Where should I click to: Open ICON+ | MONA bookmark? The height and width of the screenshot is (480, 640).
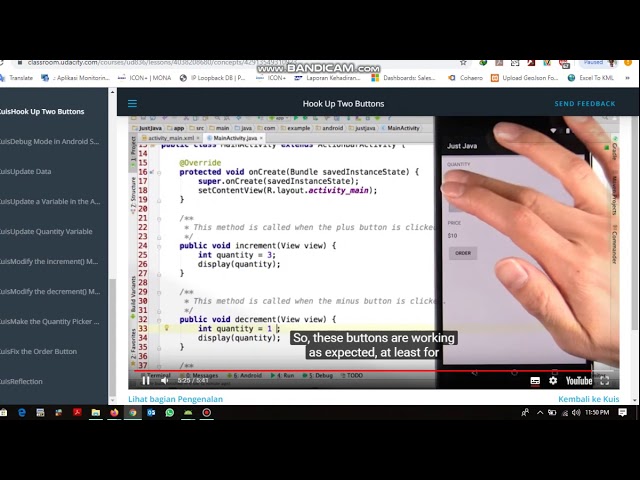144,78
